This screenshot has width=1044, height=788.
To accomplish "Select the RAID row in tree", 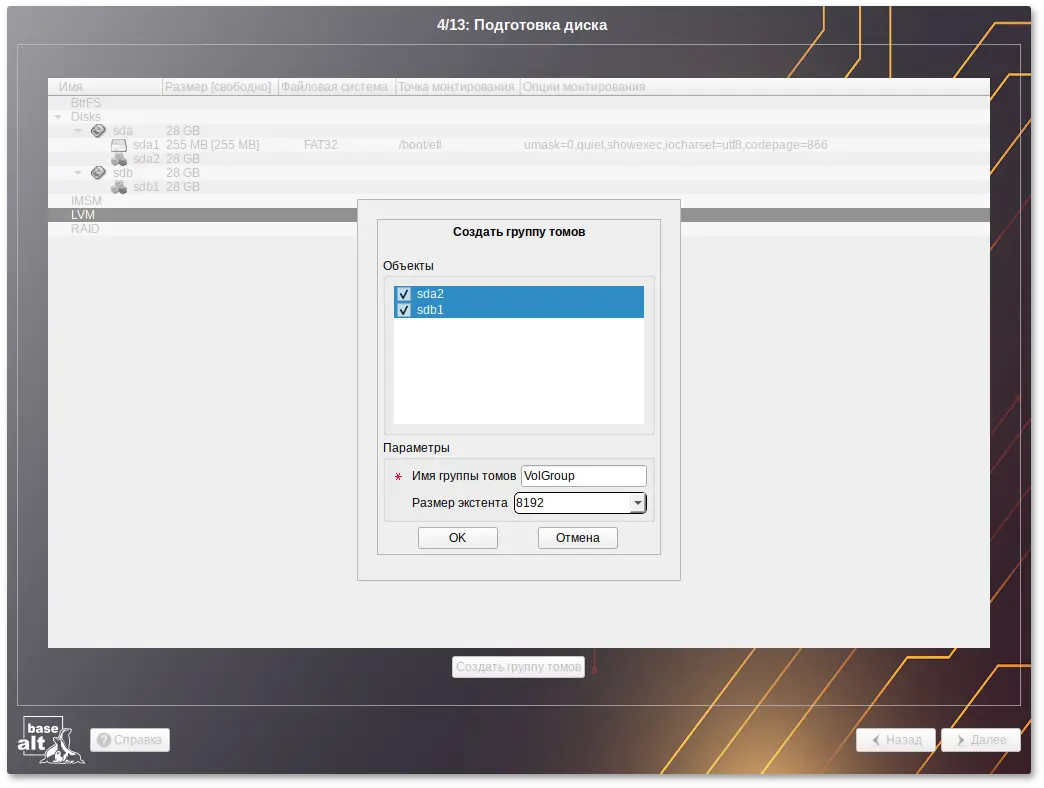I will (x=85, y=229).
